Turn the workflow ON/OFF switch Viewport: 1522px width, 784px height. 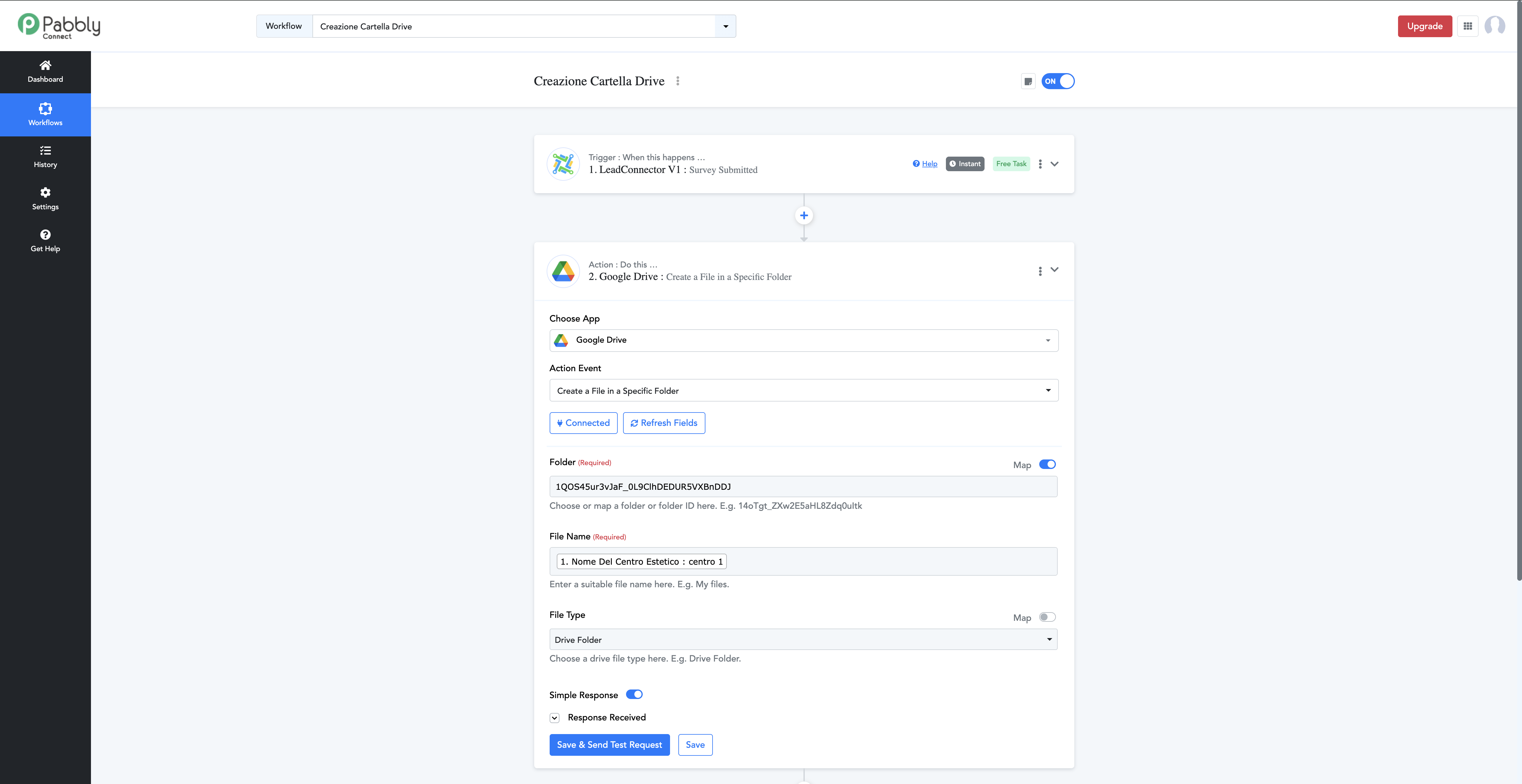tap(1058, 81)
